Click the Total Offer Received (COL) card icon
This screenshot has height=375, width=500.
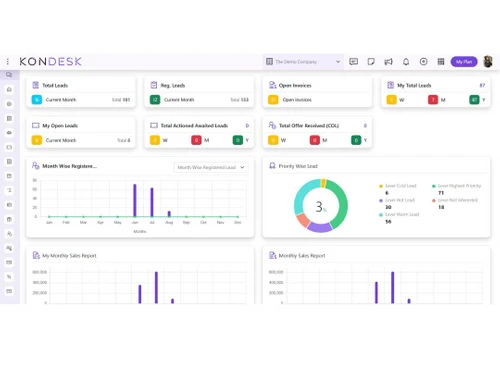(272, 125)
